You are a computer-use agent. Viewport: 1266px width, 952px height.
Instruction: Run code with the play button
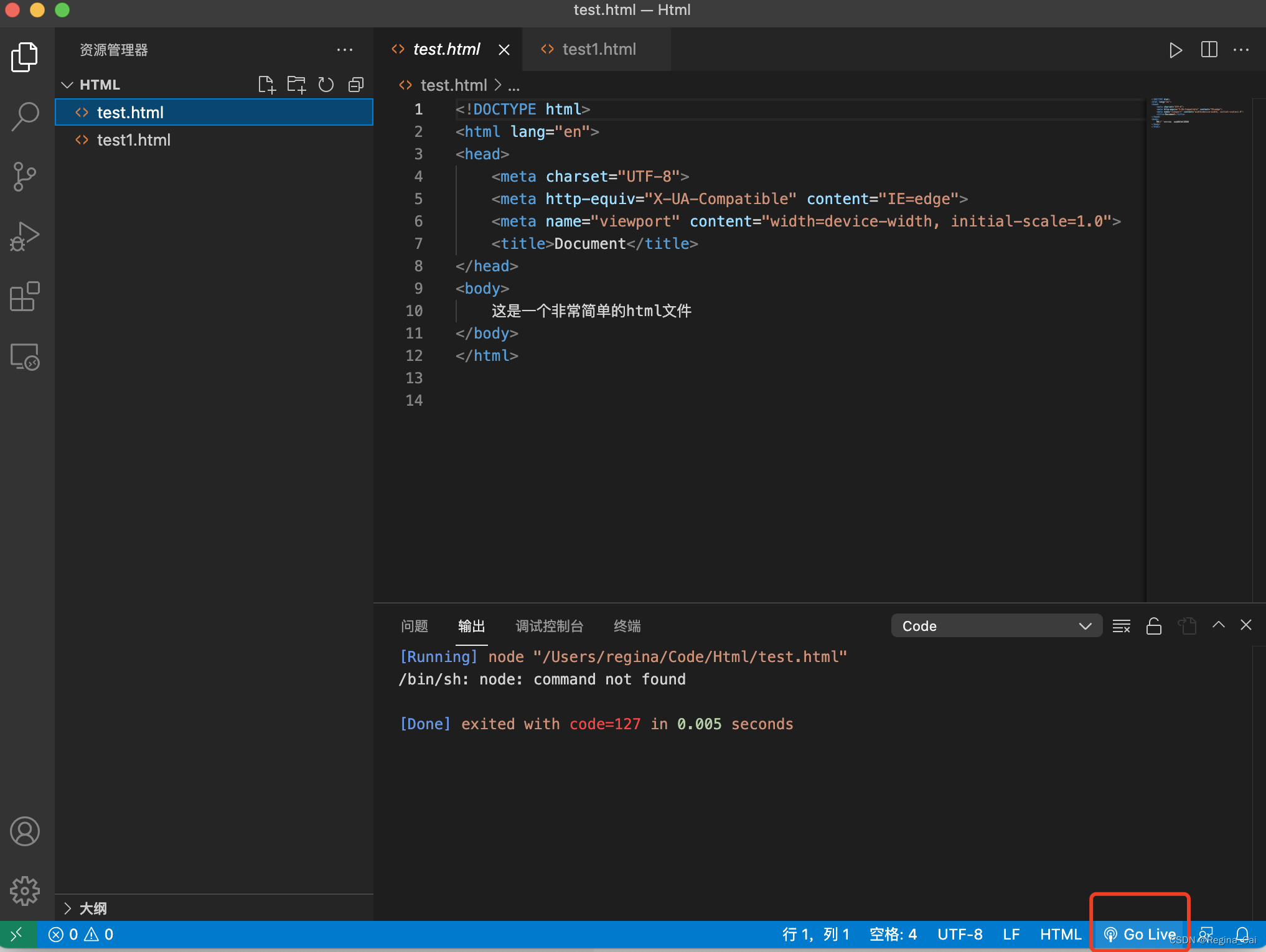point(1175,50)
